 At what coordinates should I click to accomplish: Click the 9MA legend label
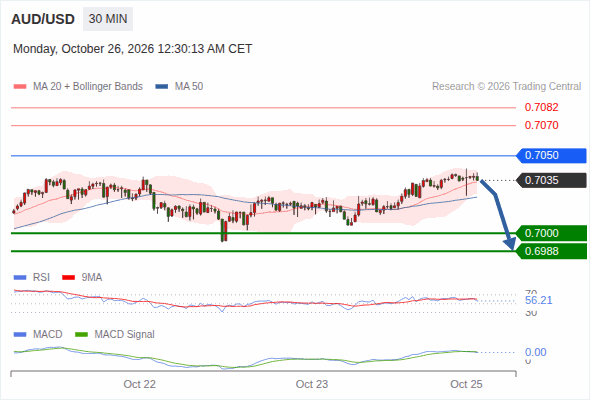(92, 278)
